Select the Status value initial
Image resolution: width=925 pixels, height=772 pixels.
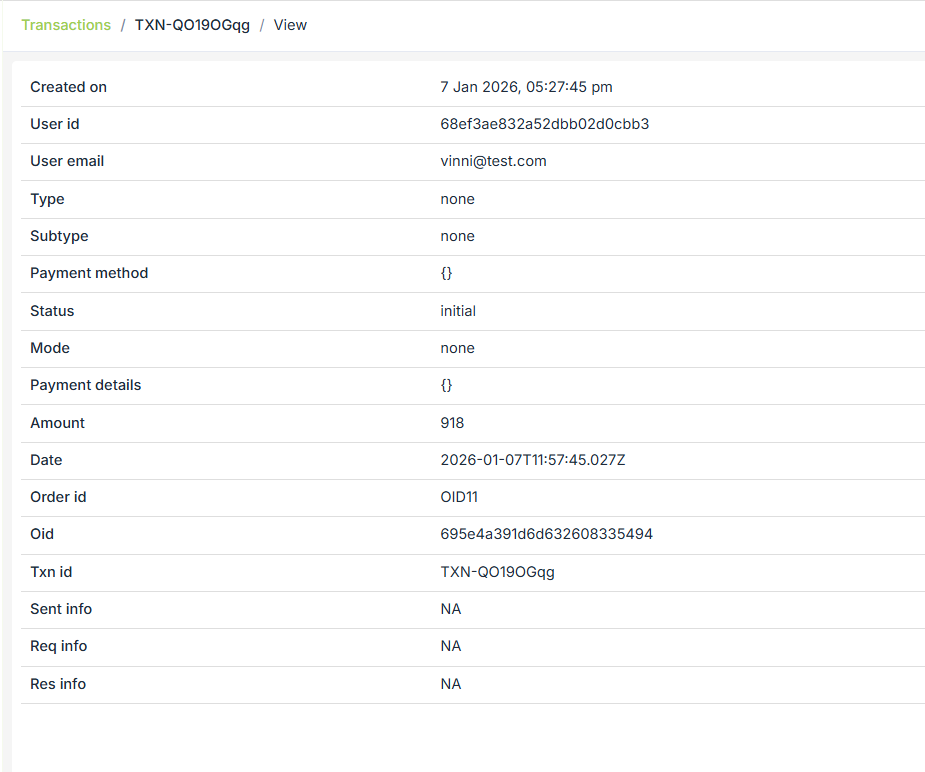pos(458,311)
